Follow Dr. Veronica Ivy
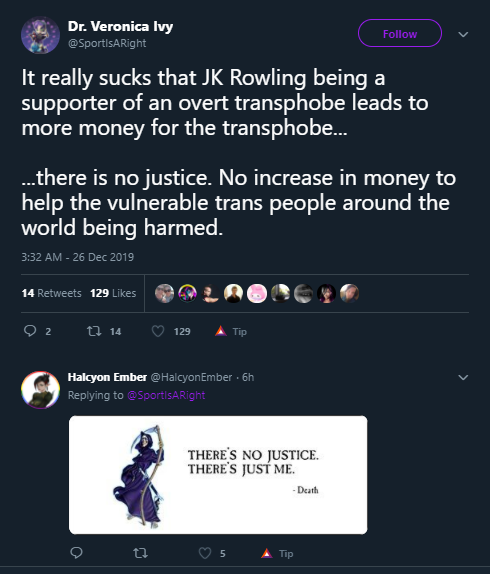 400,33
